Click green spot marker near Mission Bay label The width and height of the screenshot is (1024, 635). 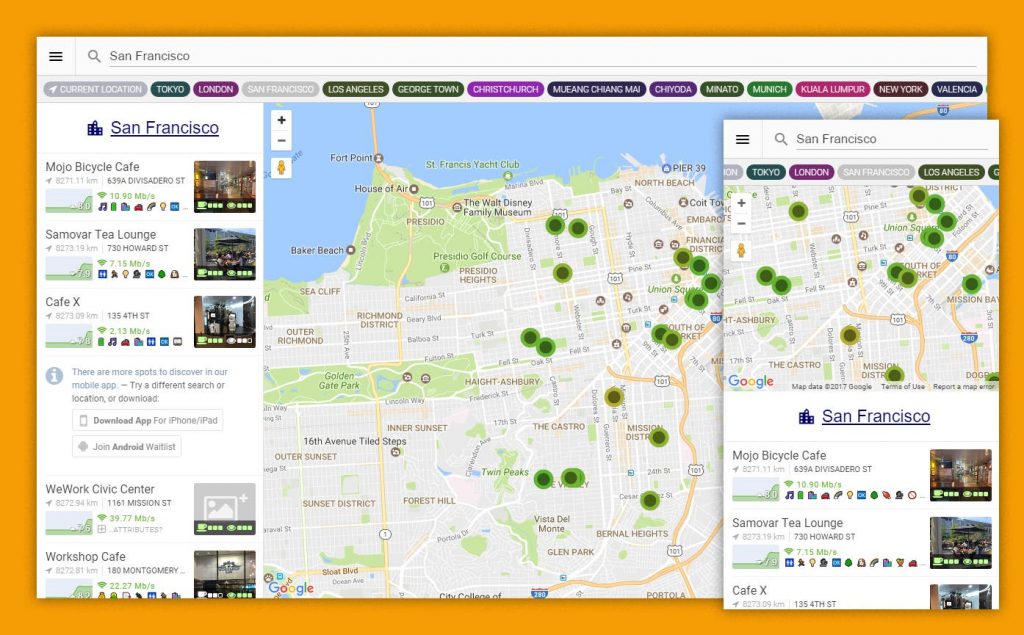(x=972, y=284)
